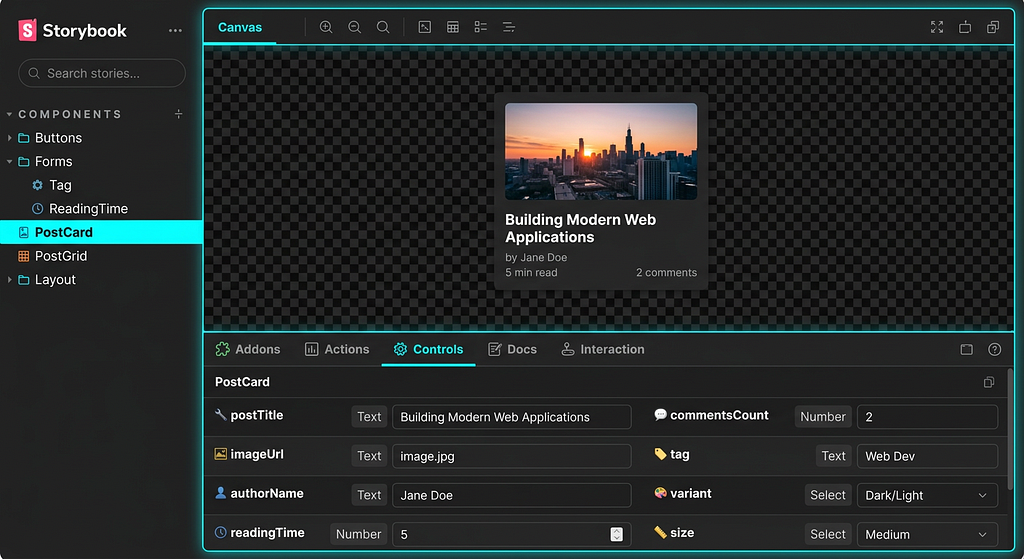The width and height of the screenshot is (1024, 559).
Task: Click the Search stories input field
Action: tap(102, 73)
